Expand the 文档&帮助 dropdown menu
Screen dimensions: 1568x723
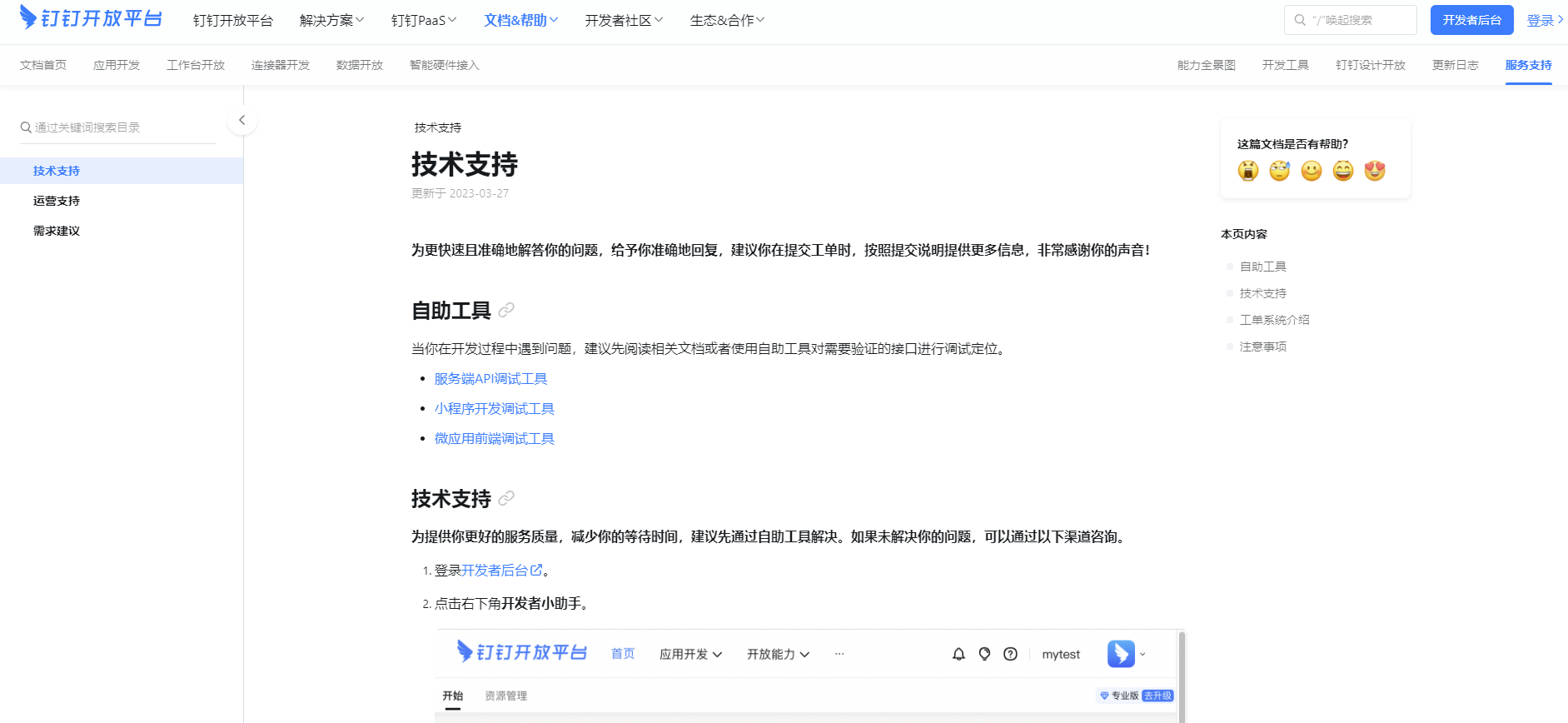pyautogui.click(x=521, y=20)
